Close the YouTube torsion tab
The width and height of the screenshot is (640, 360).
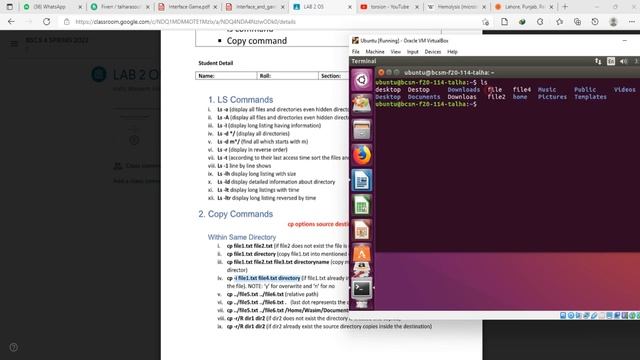pyautogui.click(x=417, y=7)
